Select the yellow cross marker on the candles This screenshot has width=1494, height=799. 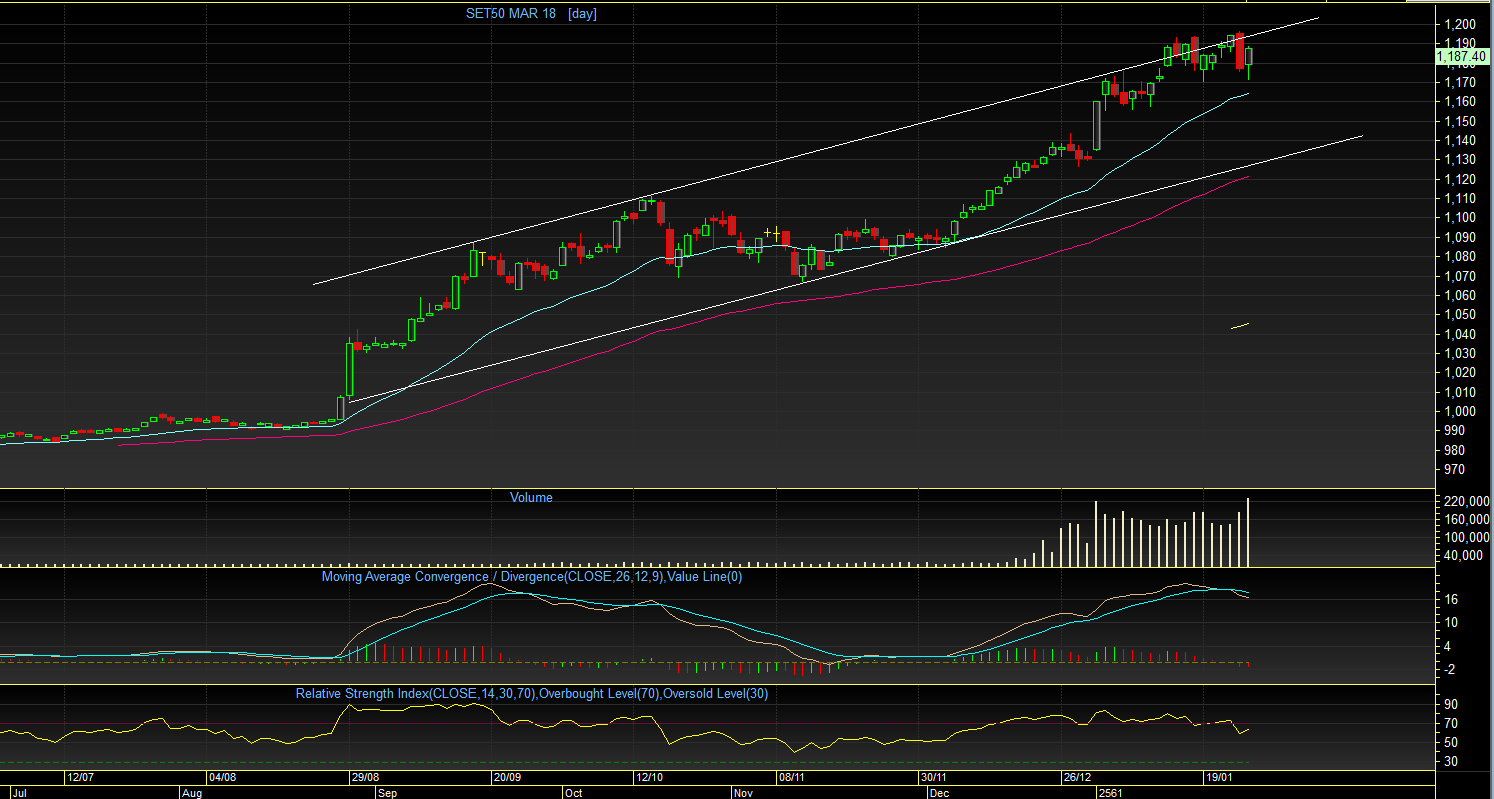[773, 233]
